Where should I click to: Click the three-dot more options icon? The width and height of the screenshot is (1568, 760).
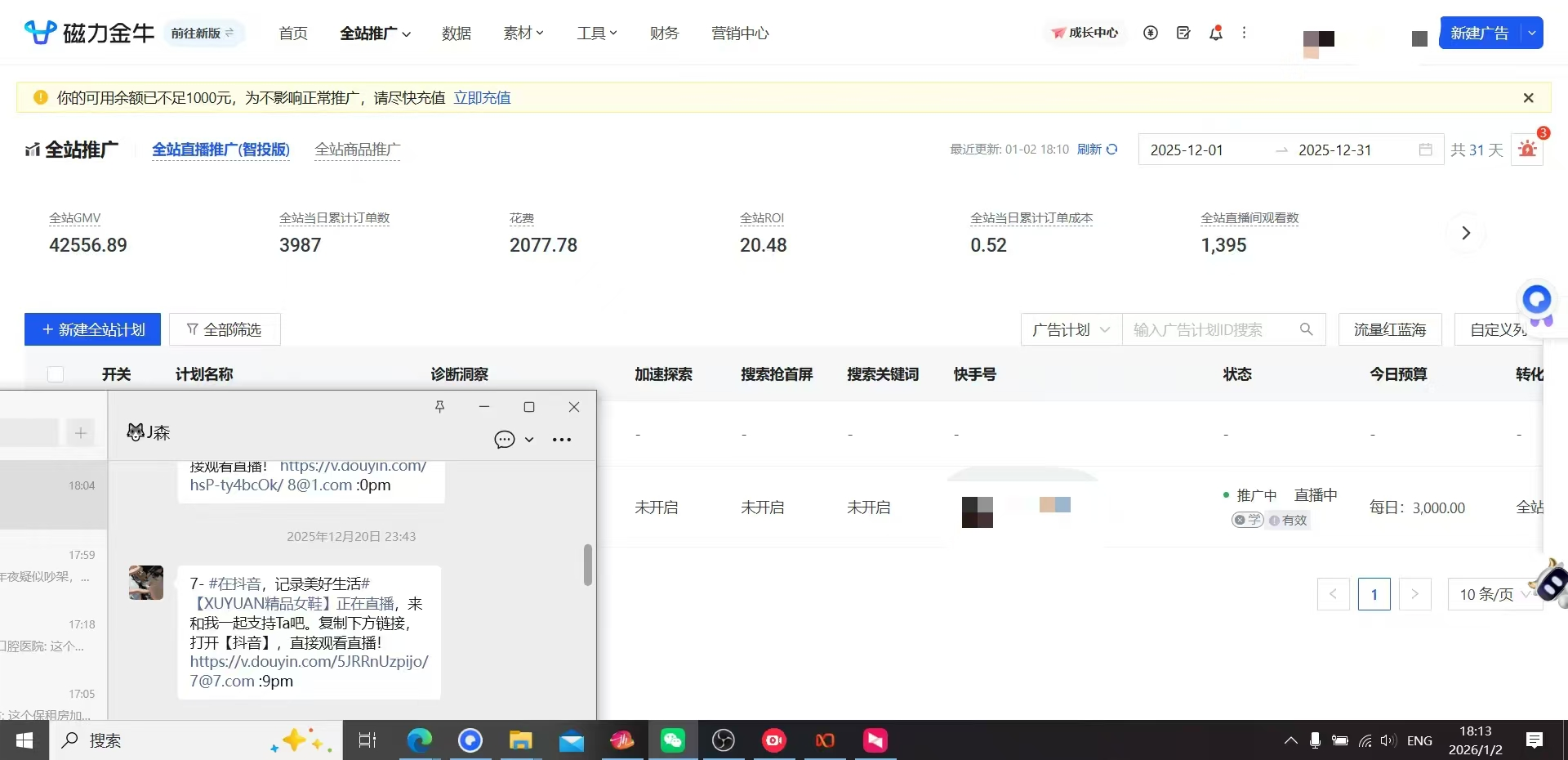click(1244, 33)
